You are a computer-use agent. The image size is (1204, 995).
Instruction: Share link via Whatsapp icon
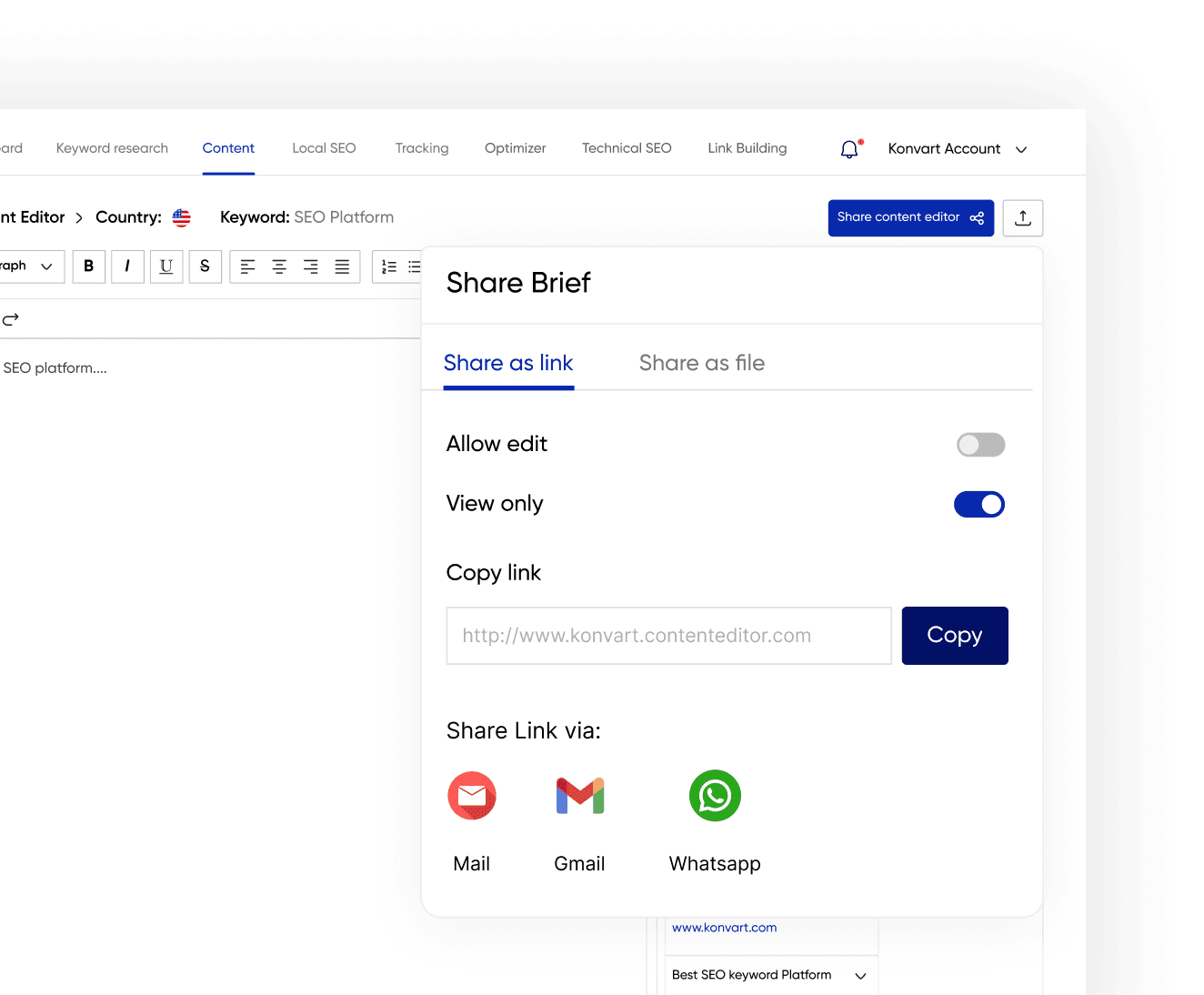coord(715,797)
